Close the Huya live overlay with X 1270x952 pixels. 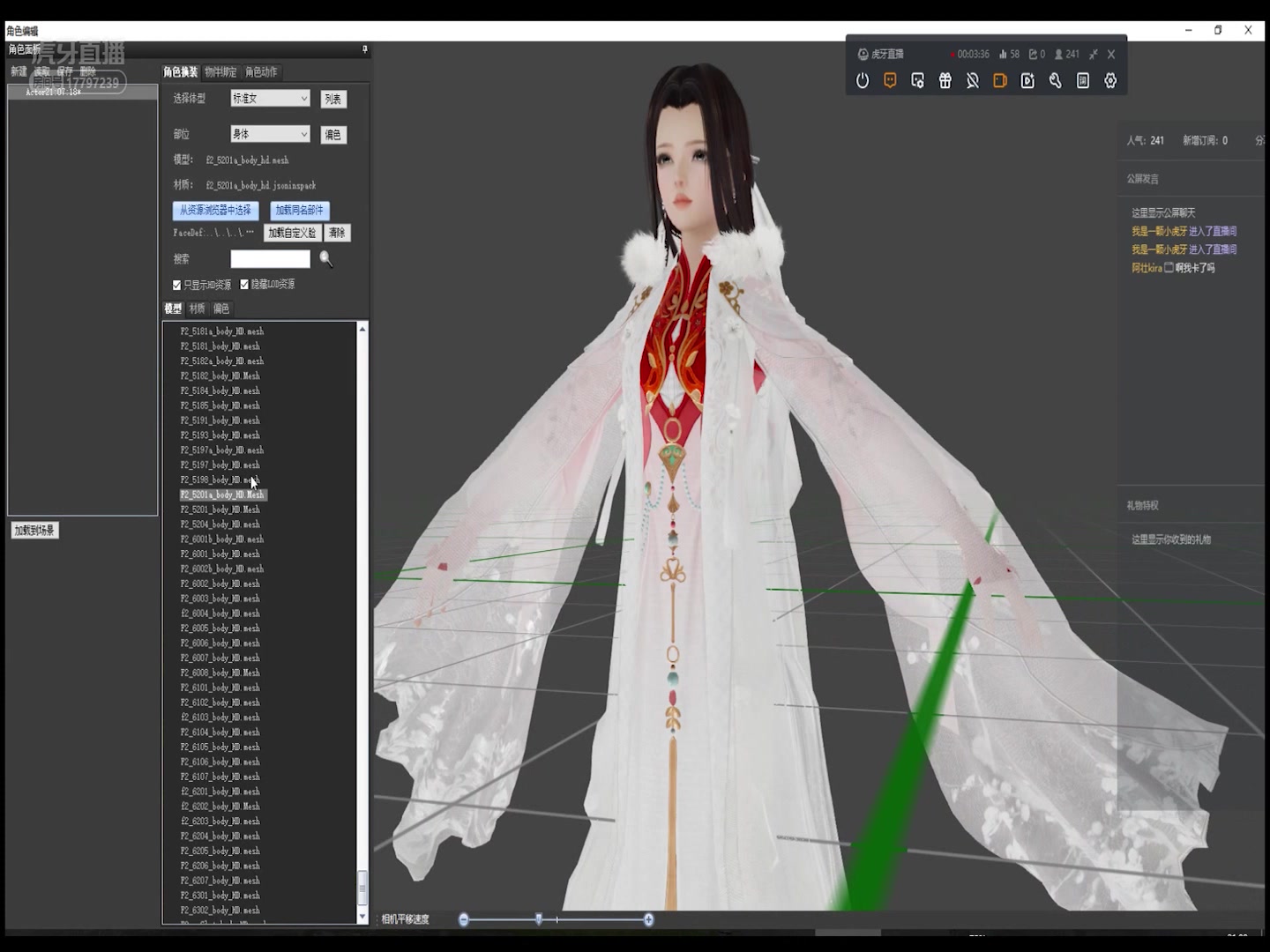pyautogui.click(x=1111, y=54)
